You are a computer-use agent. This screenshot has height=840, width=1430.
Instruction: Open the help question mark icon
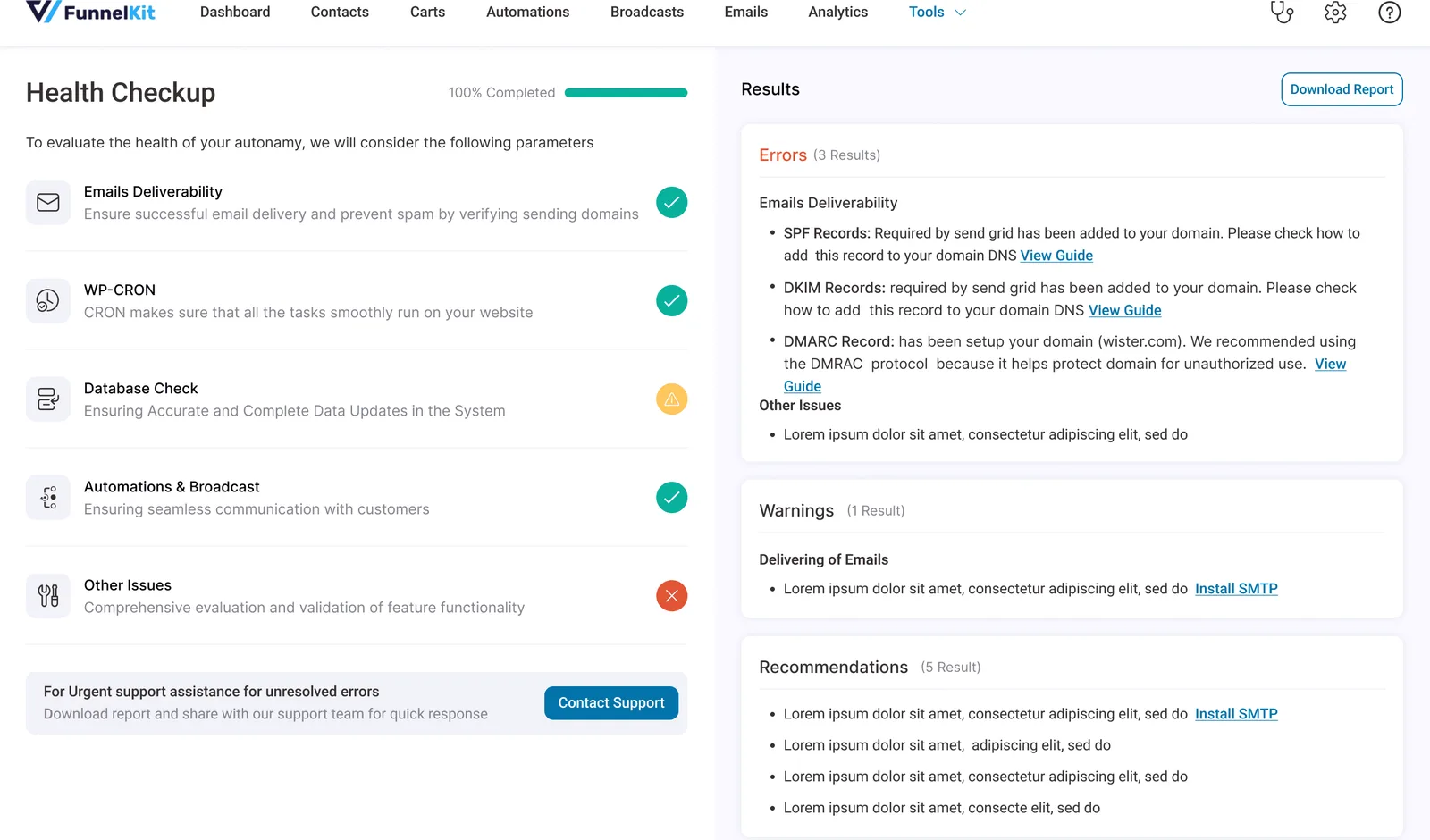1389,13
